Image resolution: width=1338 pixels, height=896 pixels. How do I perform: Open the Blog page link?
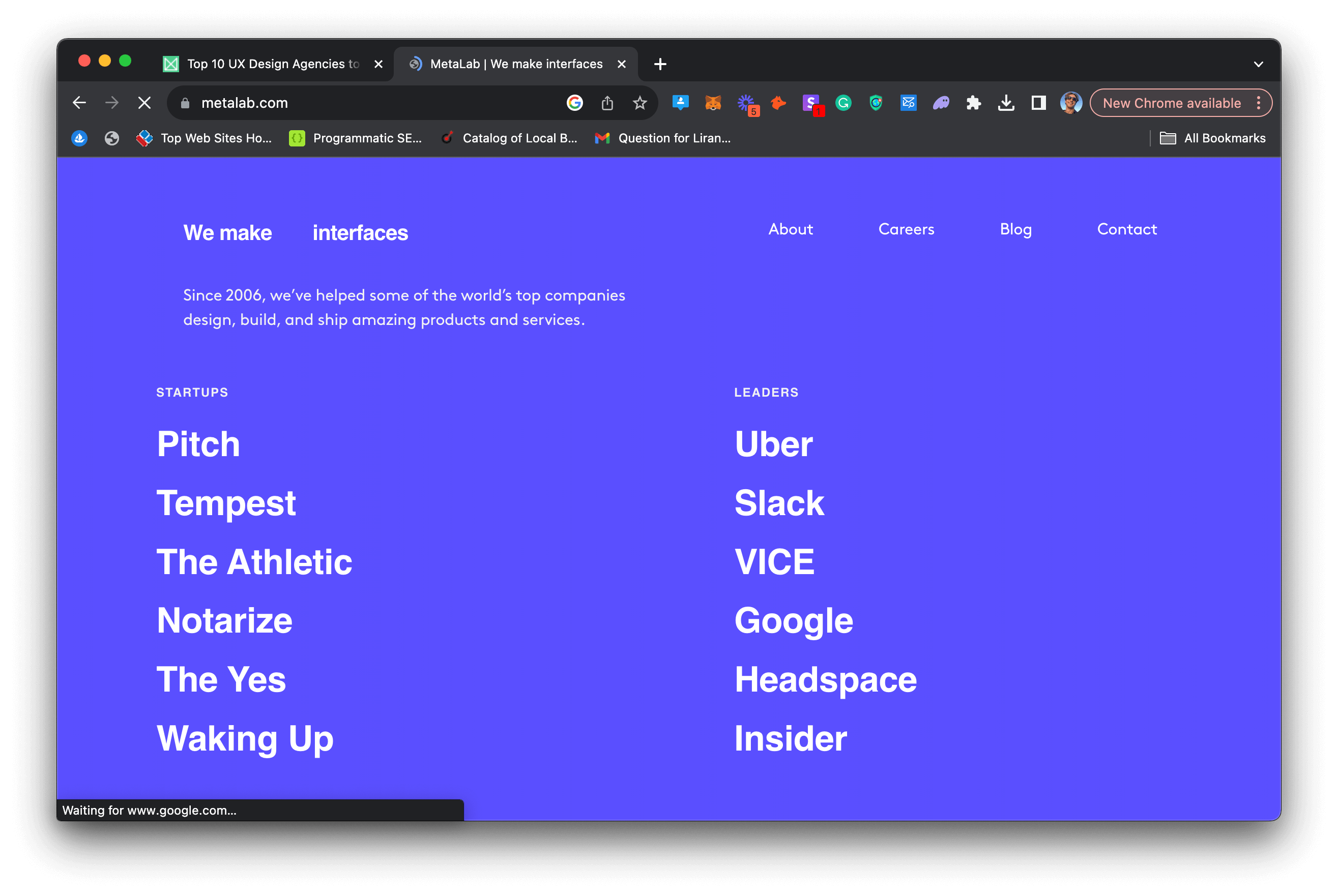1015,229
